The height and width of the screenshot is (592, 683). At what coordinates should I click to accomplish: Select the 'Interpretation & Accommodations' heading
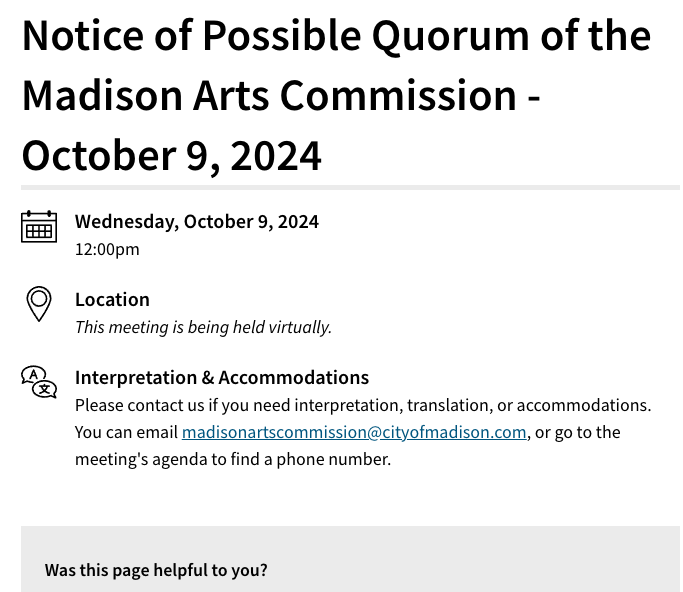pos(222,378)
